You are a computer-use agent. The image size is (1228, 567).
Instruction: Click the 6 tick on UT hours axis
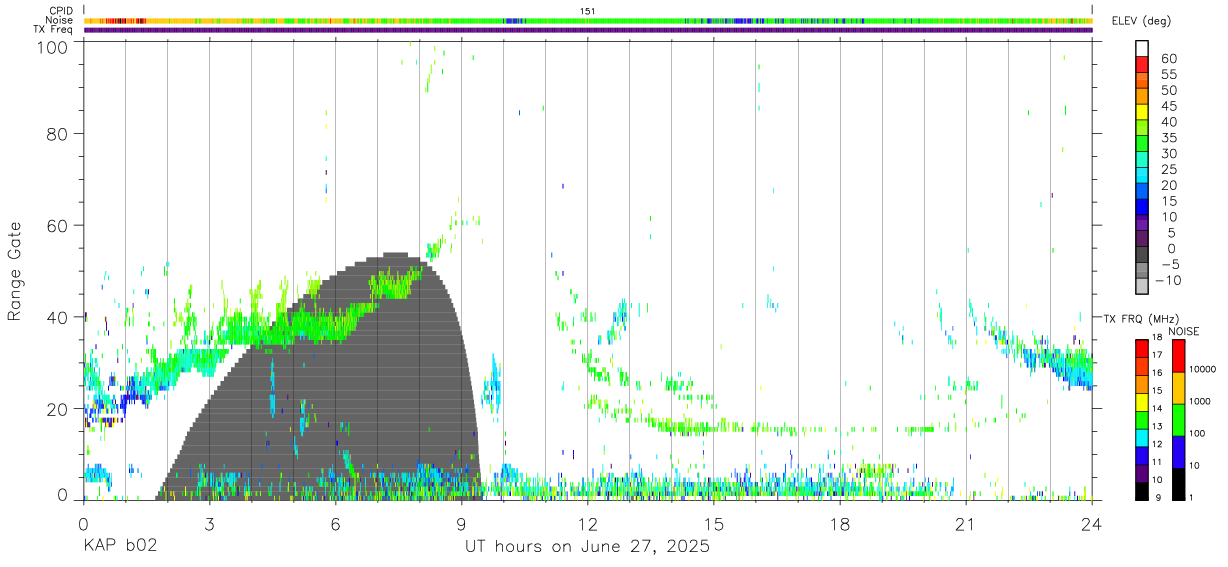[x=335, y=523]
